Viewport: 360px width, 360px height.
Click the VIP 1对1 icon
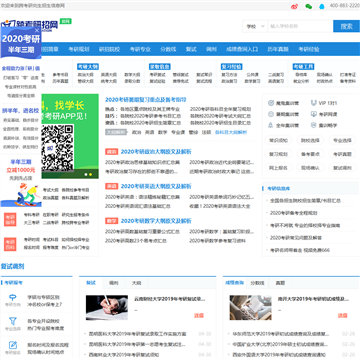313,103
